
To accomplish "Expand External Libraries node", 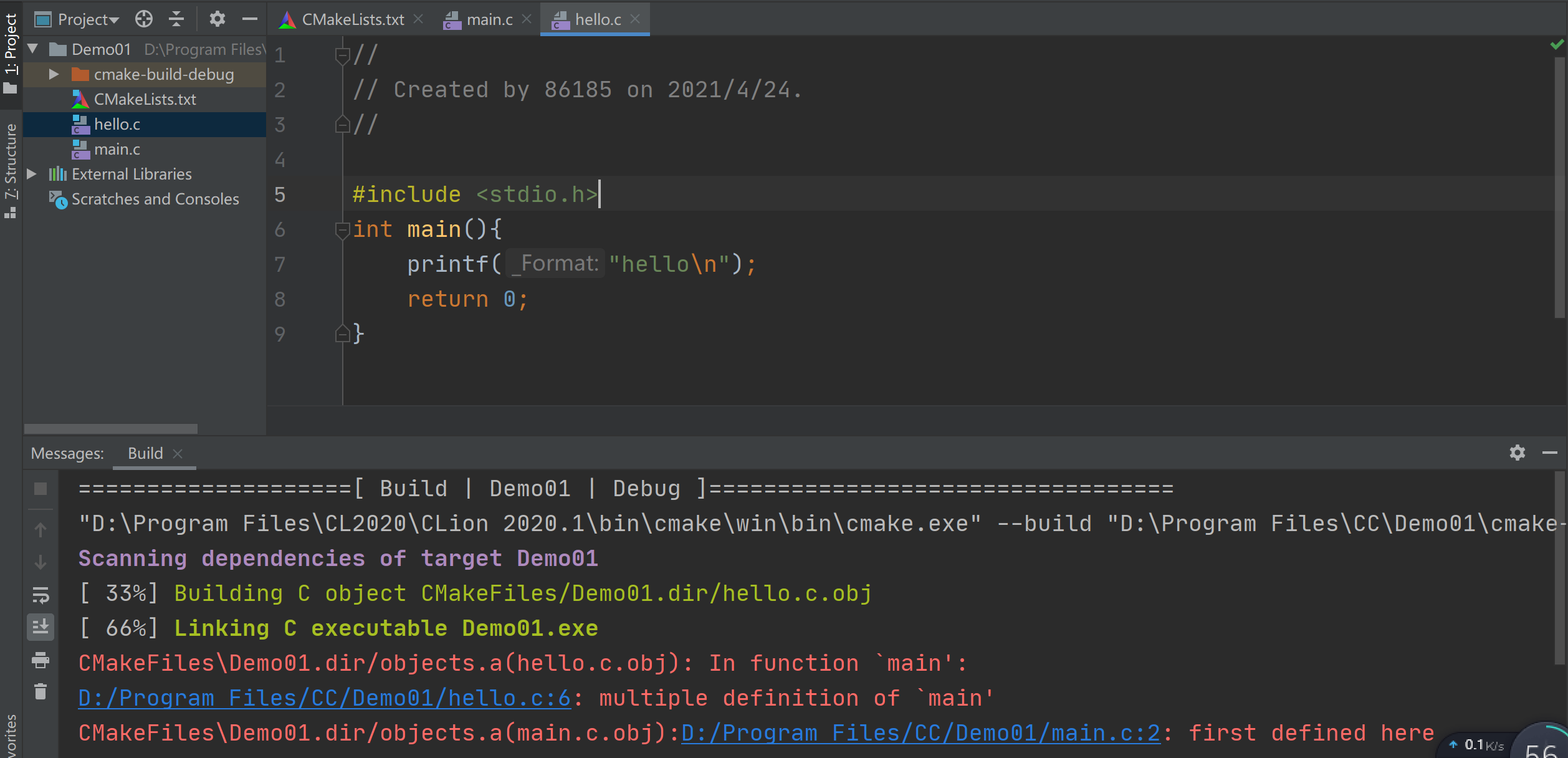I will coord(32,174).
